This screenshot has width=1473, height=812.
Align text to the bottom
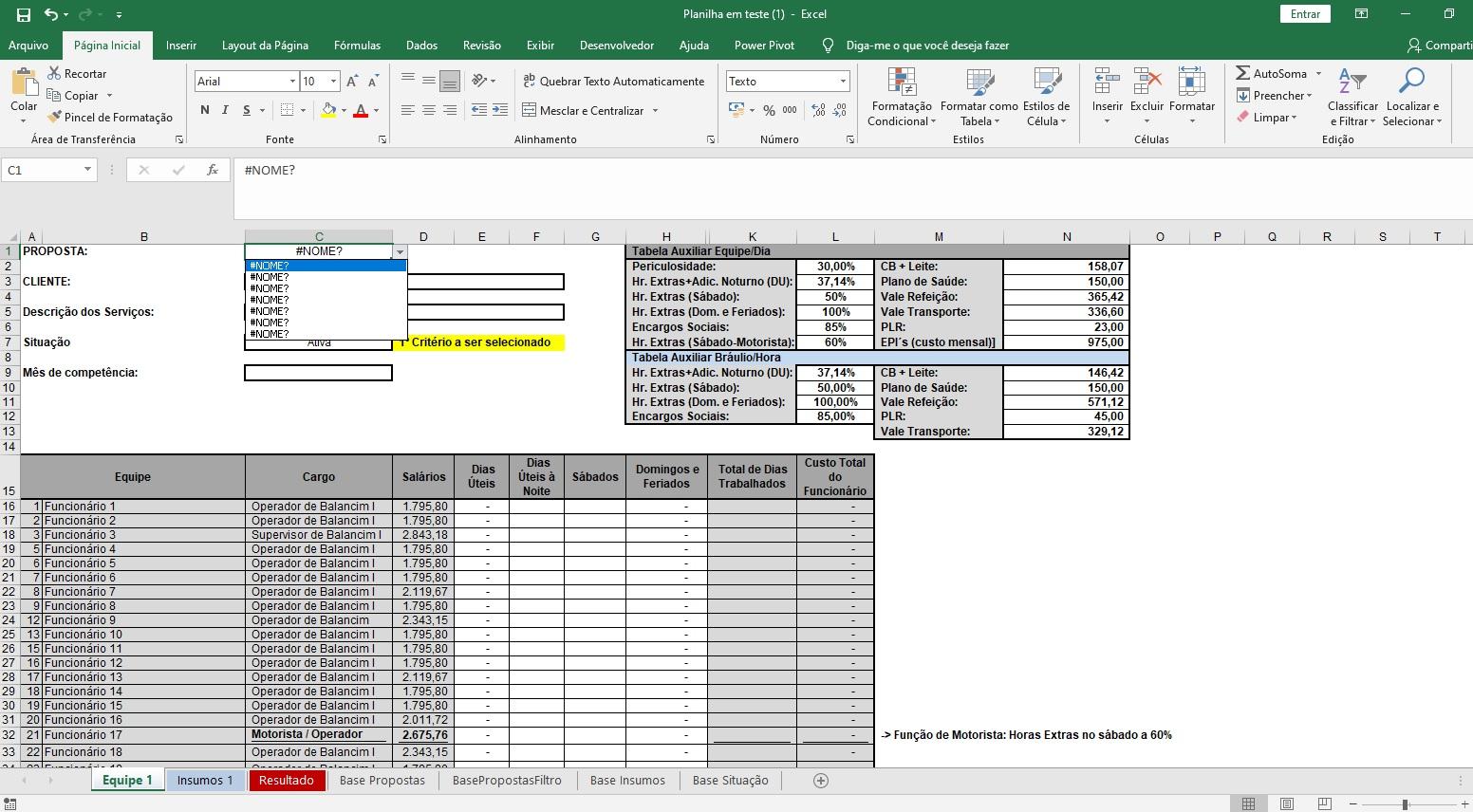coord(450,81)
